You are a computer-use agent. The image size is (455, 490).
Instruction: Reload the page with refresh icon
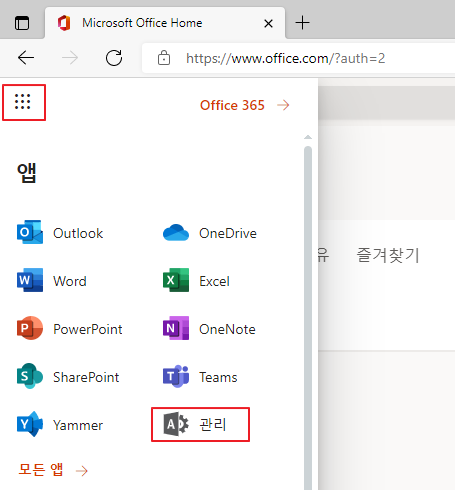114,58
